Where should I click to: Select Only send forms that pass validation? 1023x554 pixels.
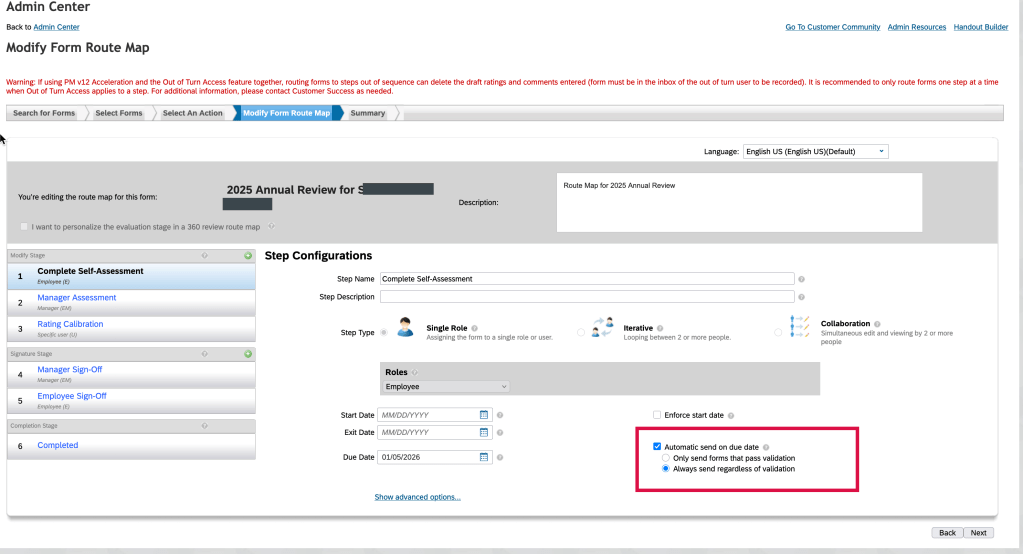click(666, 458)
